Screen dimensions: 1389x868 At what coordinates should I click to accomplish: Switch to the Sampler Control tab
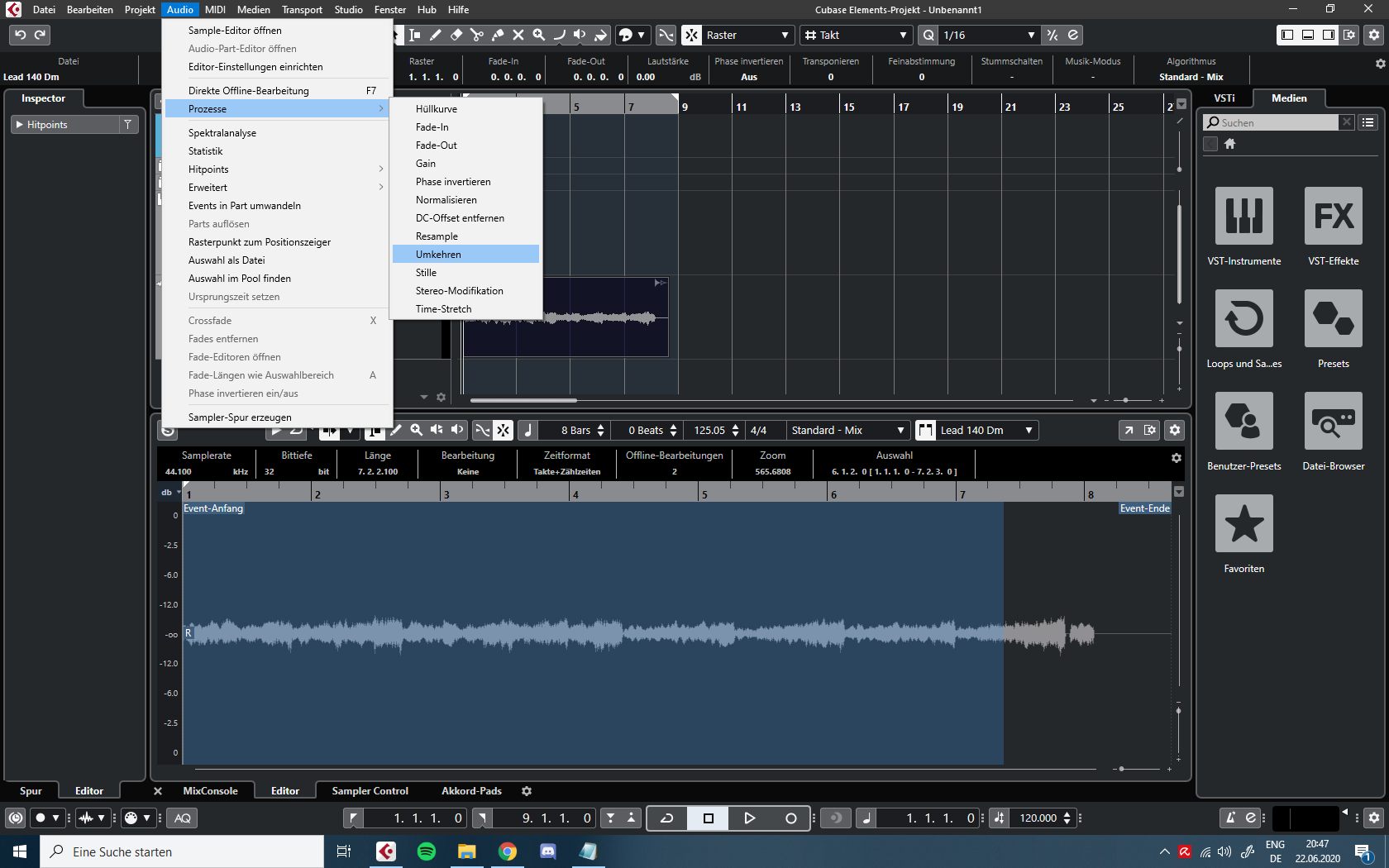click(370, 791)
